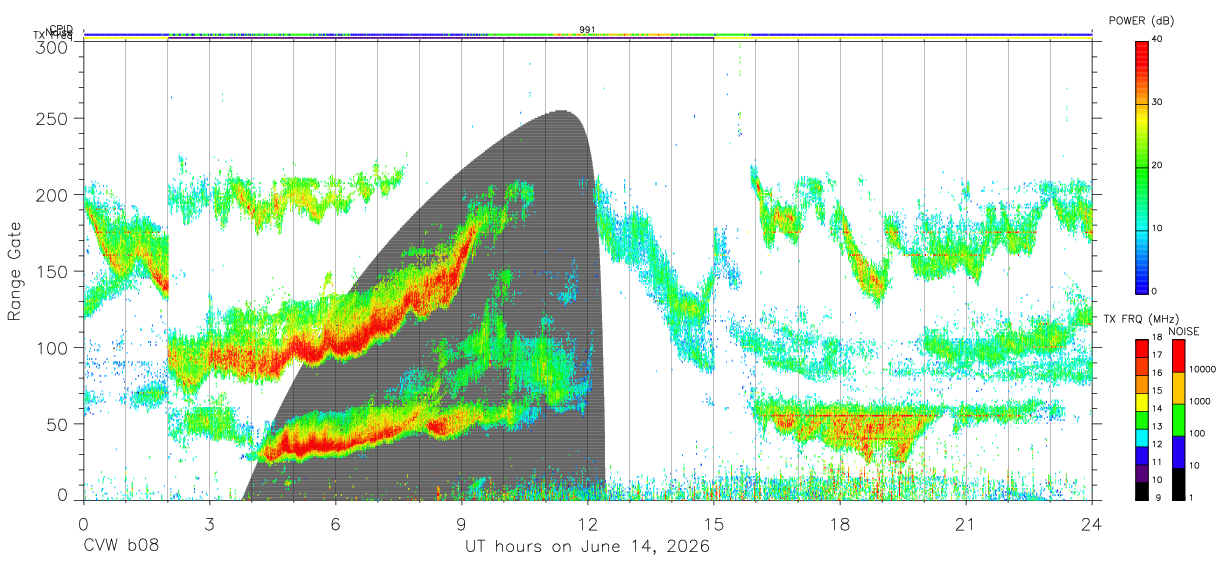Click the '0' tick on POWER scale
Image resolution: width=1228 pixels, height=567 pixels.
(1155, 291)
